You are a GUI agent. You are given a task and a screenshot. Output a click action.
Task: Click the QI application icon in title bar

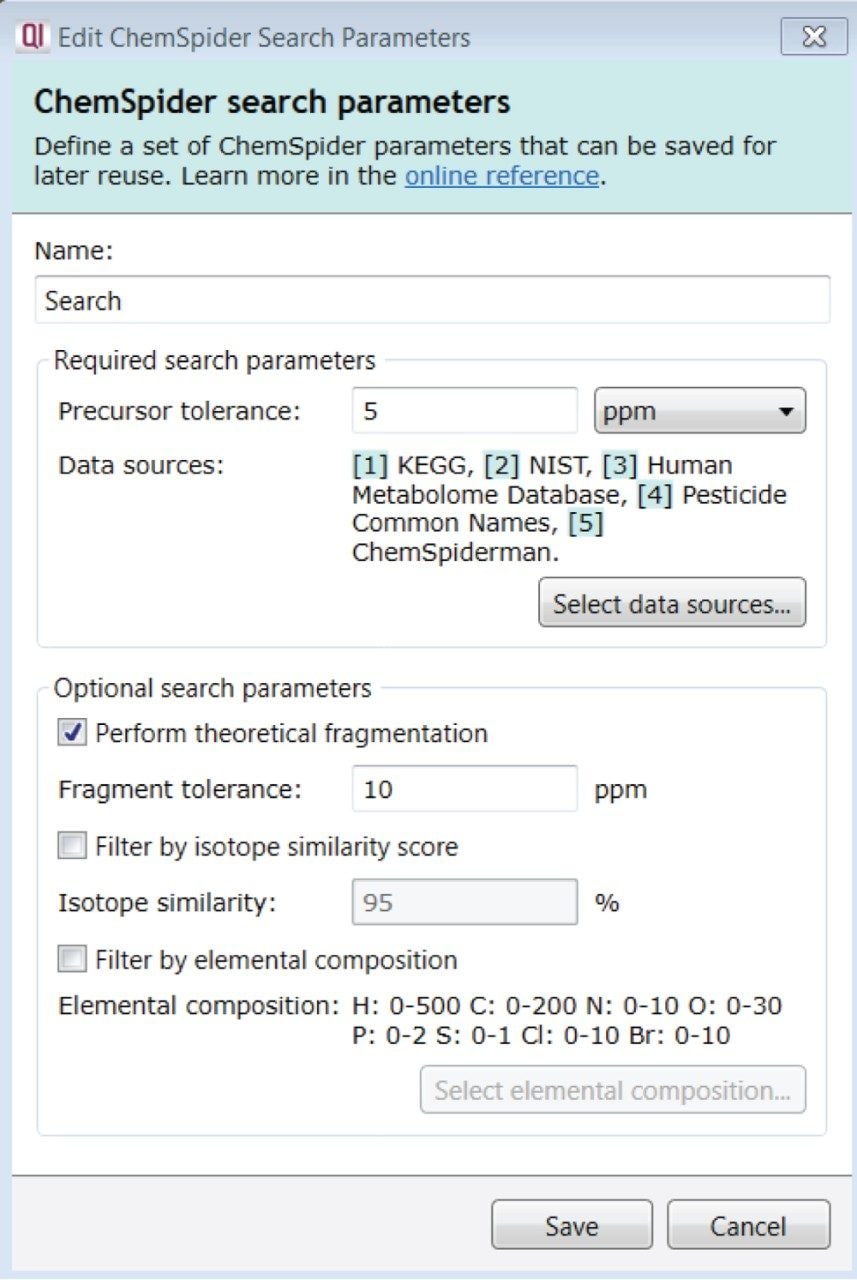34,38
